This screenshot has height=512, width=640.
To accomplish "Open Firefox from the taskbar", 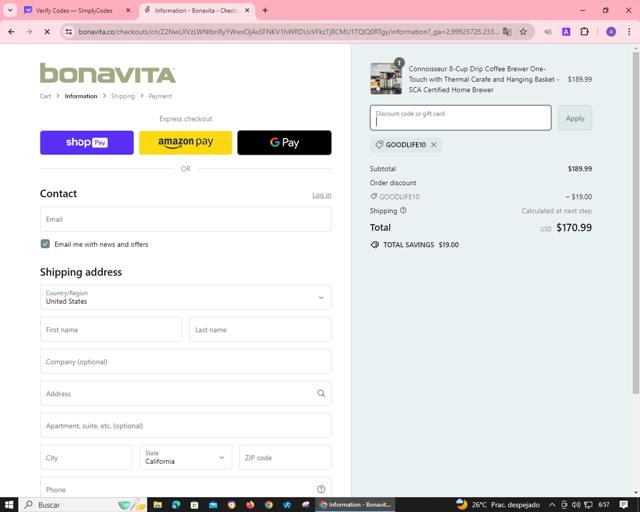I will (250, 505).
